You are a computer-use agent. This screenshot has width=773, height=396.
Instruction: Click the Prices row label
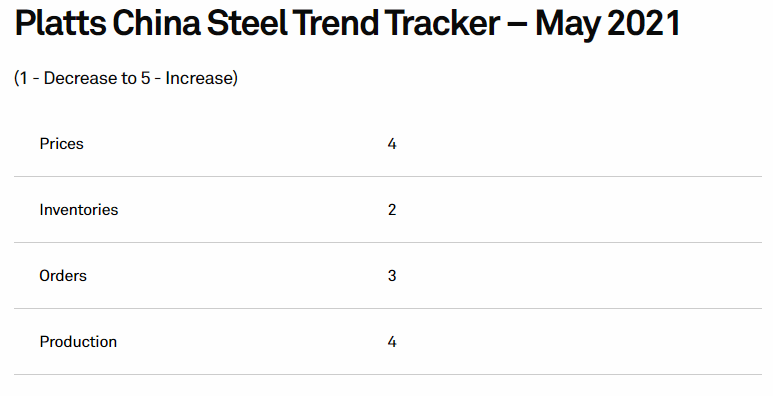point(62,144)
